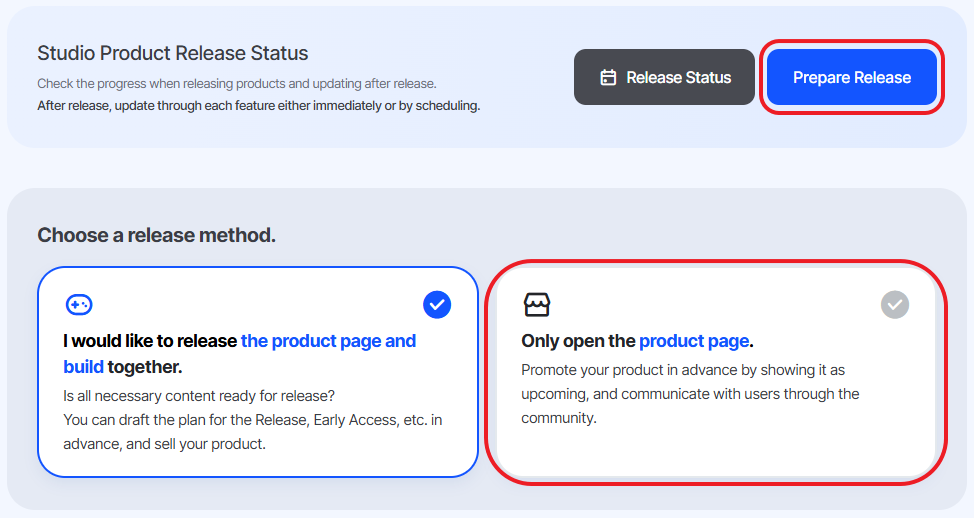Screen dimensions: 974x518
Task: Click blue 'product page' text in right card
Action: [694, 341]
